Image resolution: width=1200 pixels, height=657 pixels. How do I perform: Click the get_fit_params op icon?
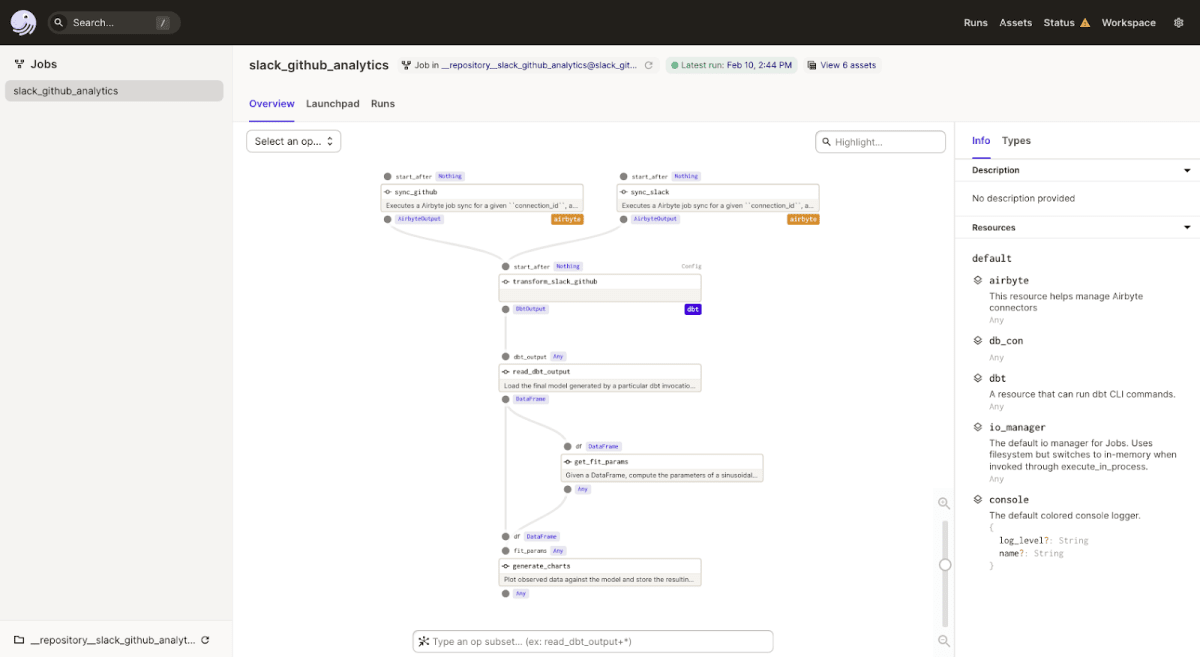[567, 462]
